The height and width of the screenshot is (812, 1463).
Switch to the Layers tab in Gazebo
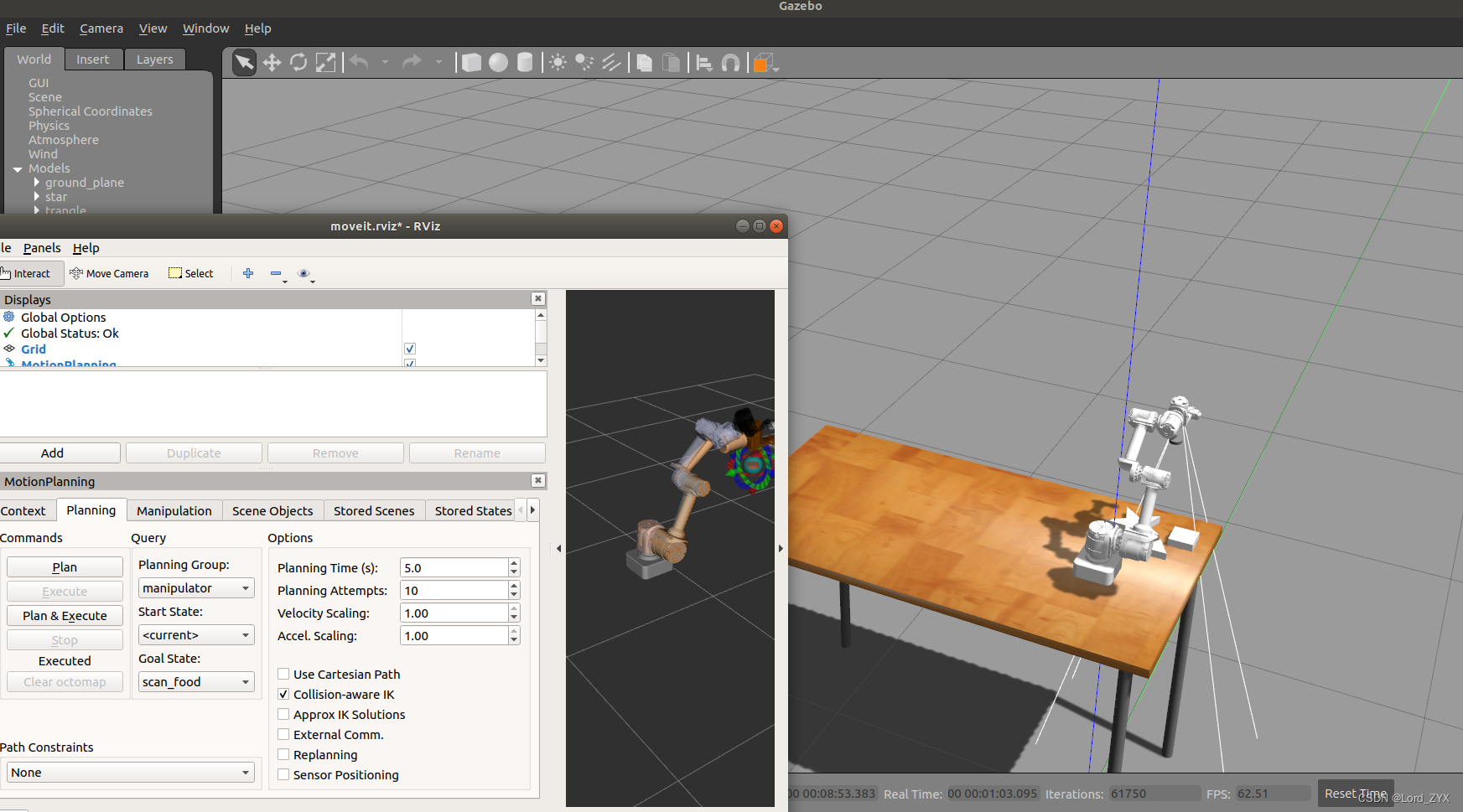[154, 59]
